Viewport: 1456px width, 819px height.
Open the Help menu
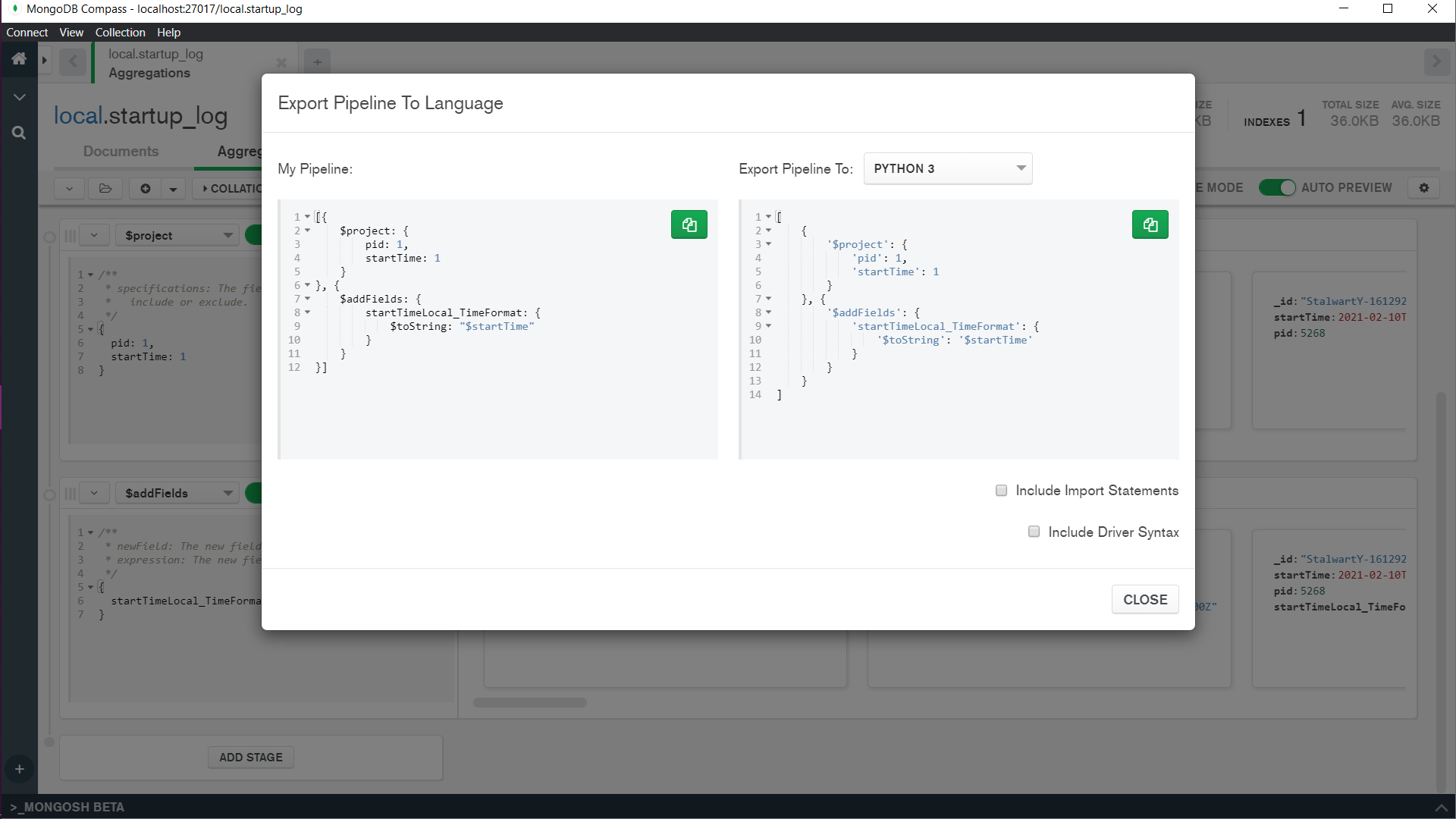[168, 33]
